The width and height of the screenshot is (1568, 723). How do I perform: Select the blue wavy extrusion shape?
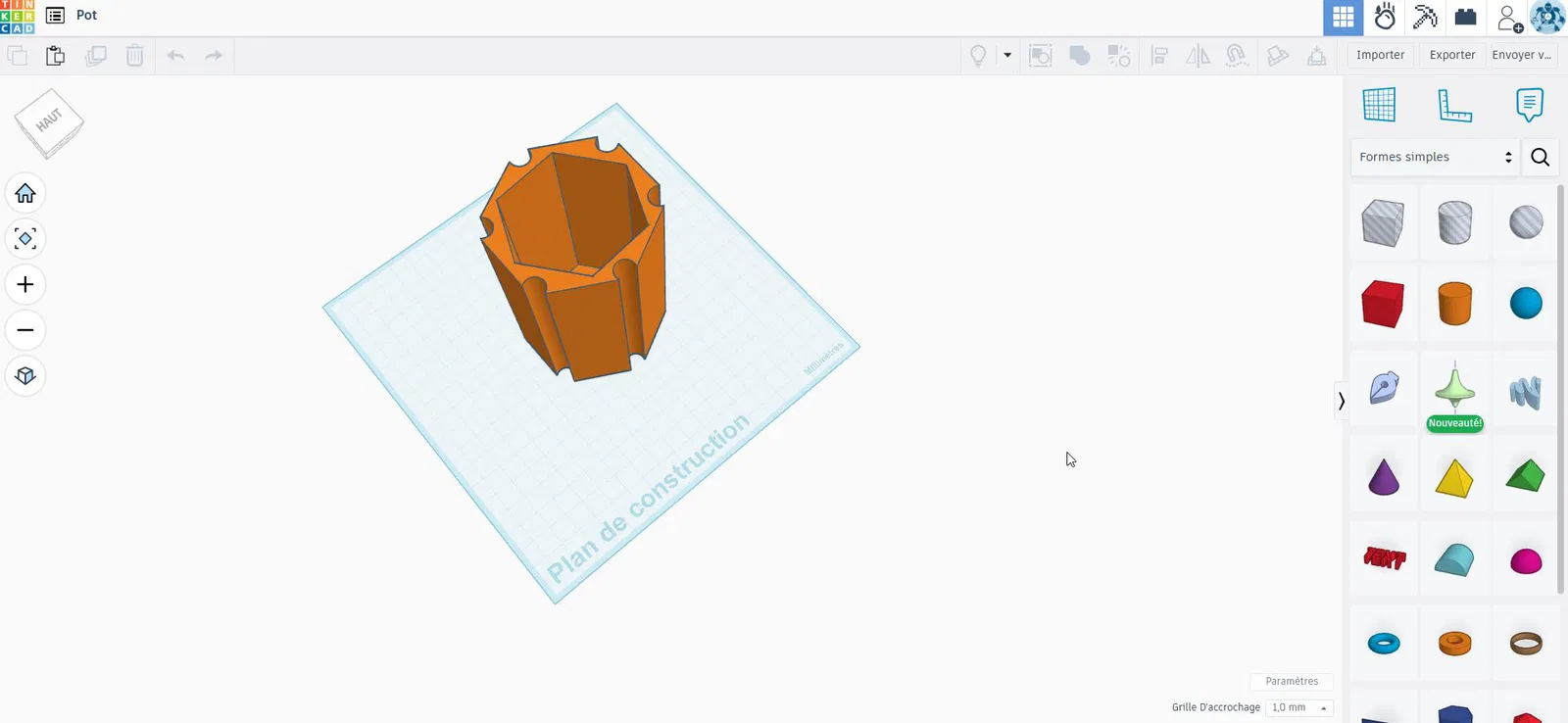click(1526, 392)
